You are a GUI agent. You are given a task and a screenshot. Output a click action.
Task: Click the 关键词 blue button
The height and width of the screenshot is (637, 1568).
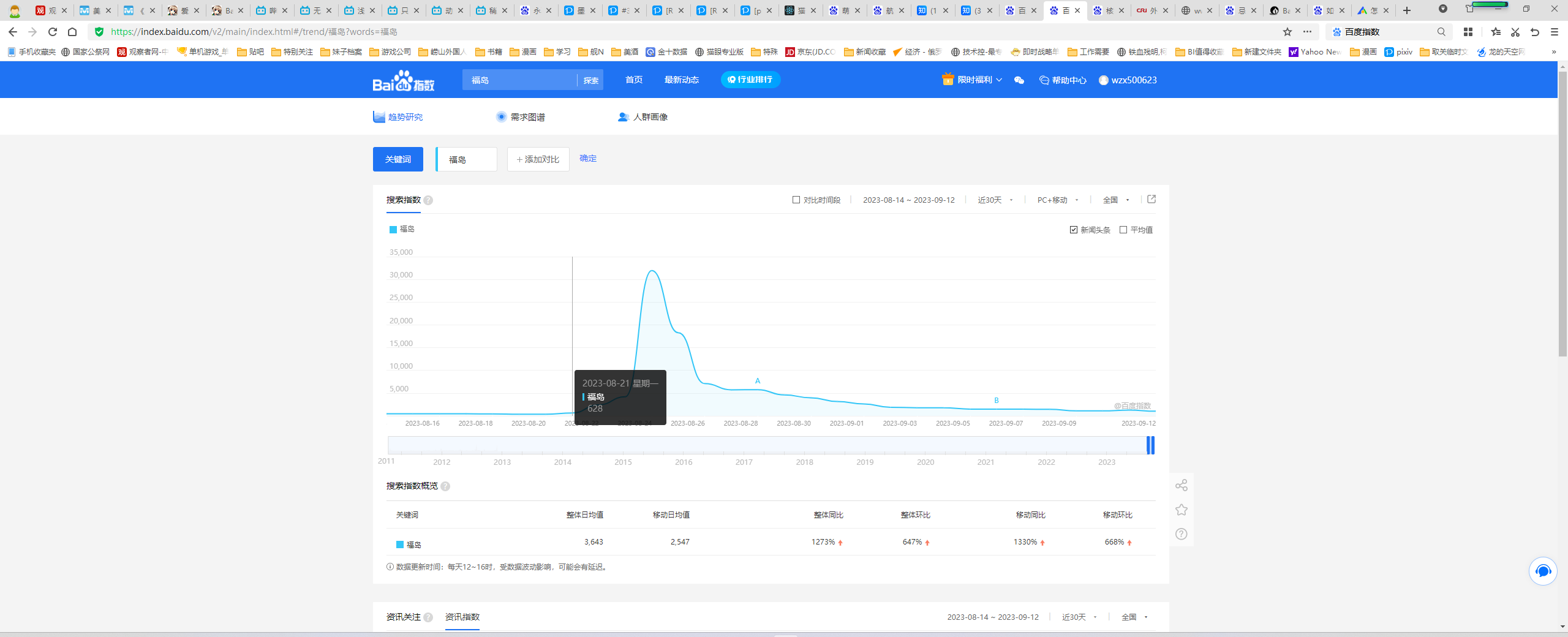click(x=398, y=159)
